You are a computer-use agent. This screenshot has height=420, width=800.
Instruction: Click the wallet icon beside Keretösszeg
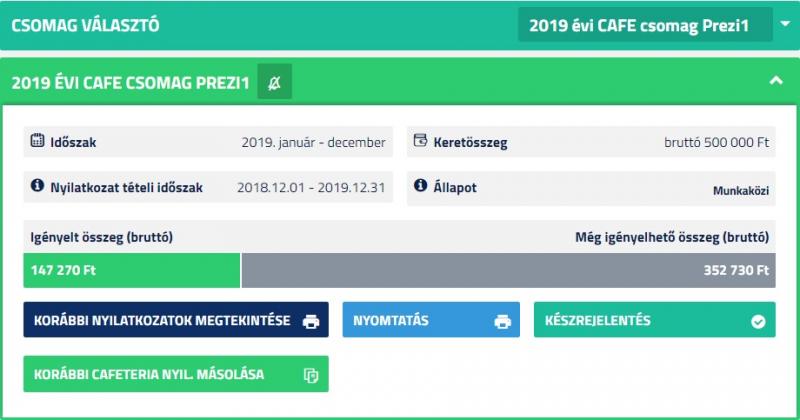(x=420, y=140)
